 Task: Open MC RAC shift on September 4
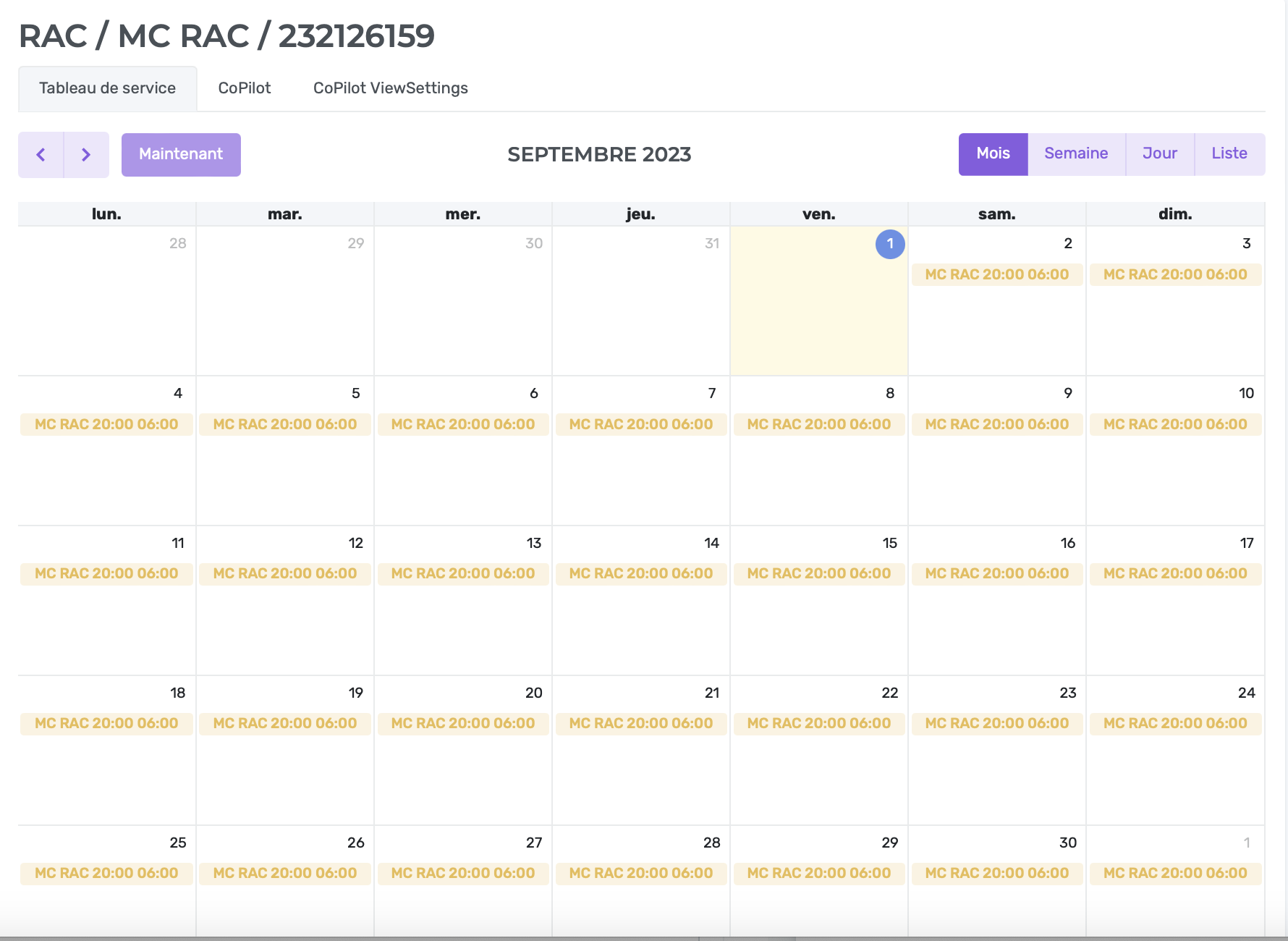106,424
